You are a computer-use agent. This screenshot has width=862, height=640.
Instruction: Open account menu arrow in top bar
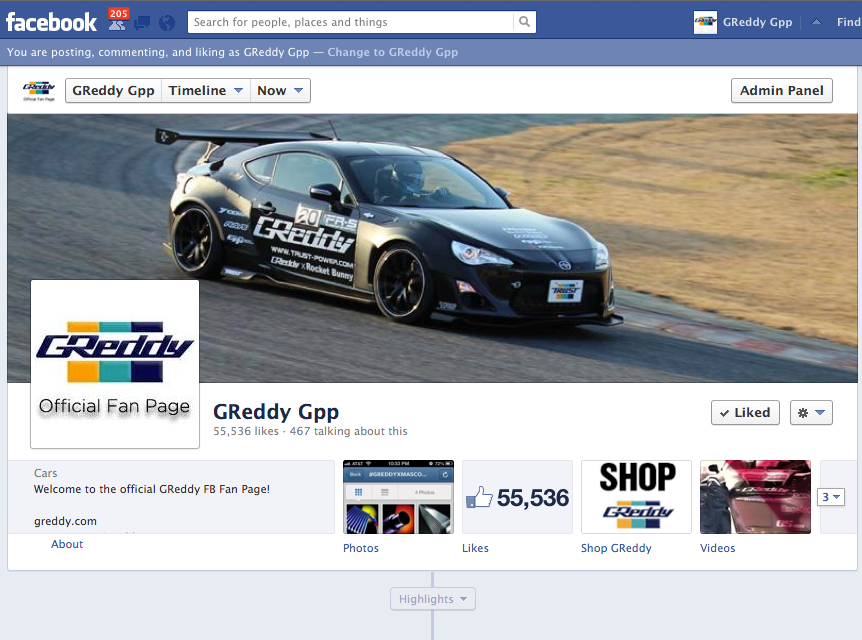point(816,22)
